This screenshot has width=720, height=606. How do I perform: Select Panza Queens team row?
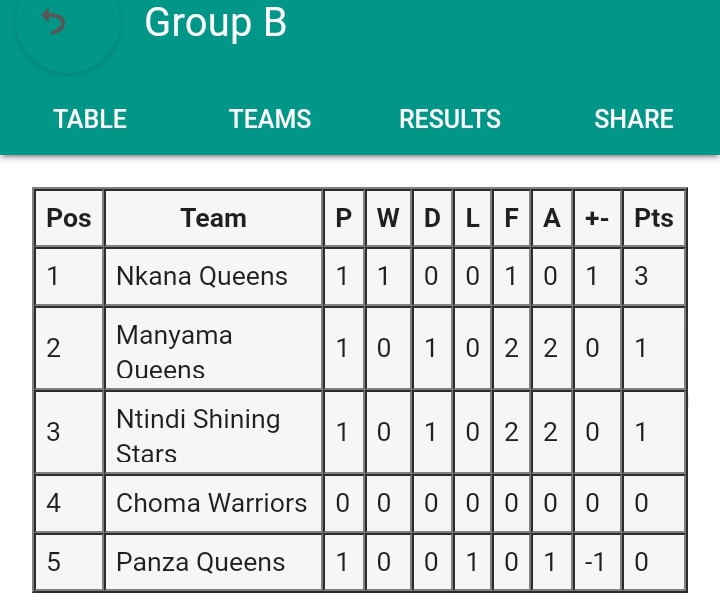[201, 562]
